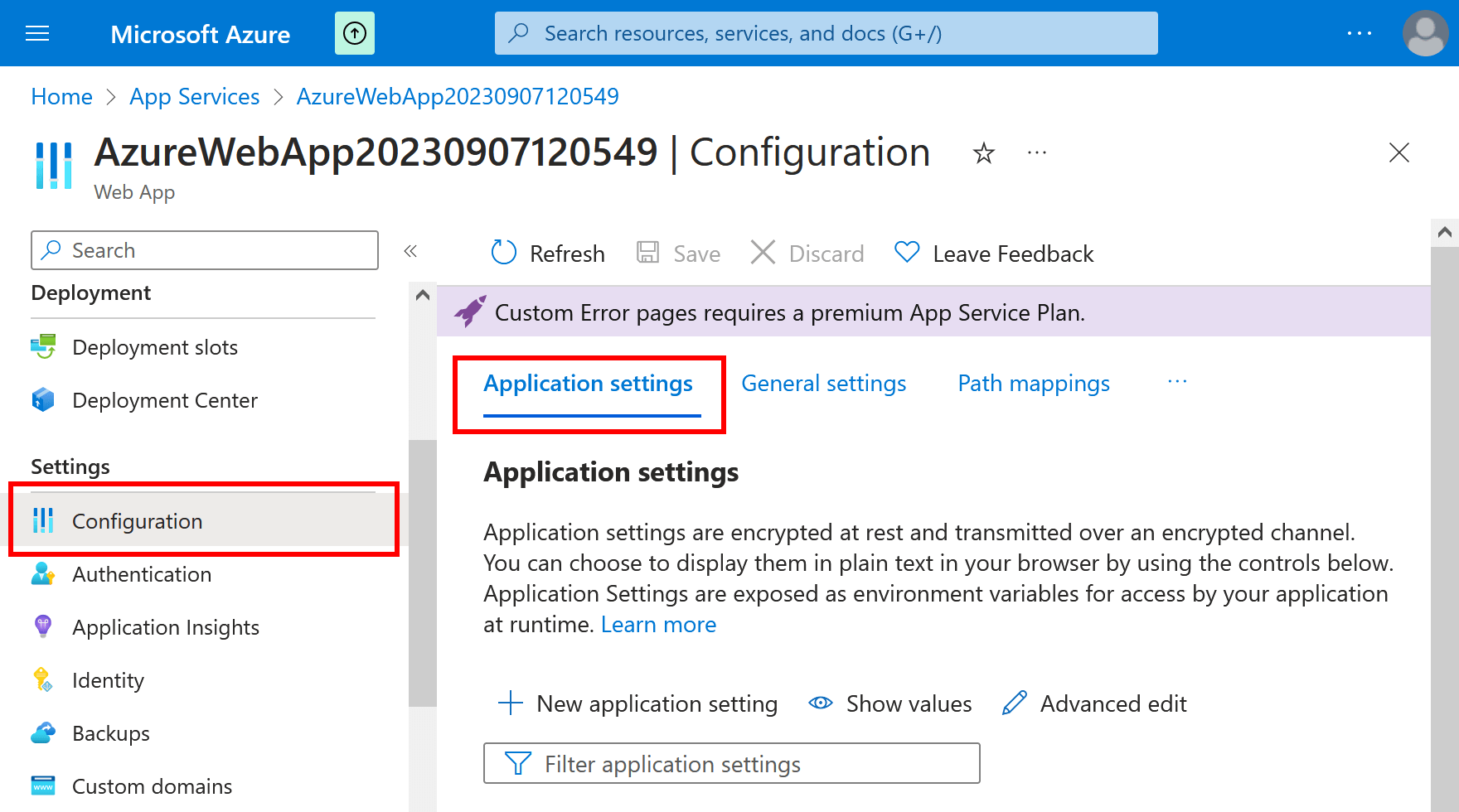
Task: Click the Microsoft Azure logo text
Action: 201,34
